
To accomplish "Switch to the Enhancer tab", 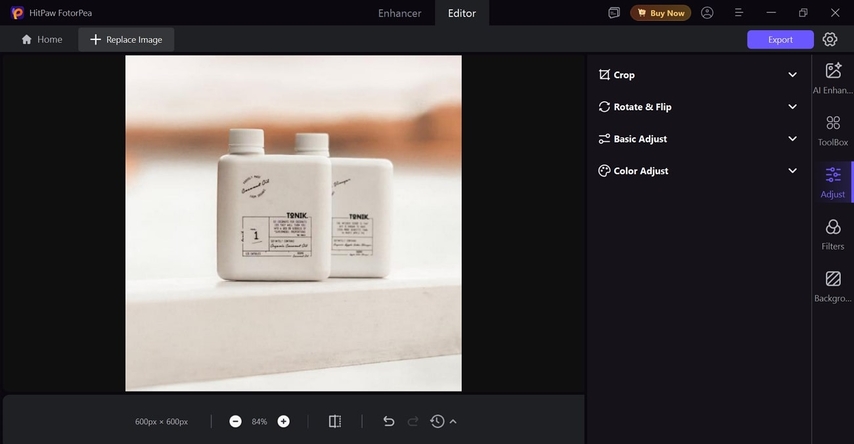I will pyautogui.click(x=399, y=13).
